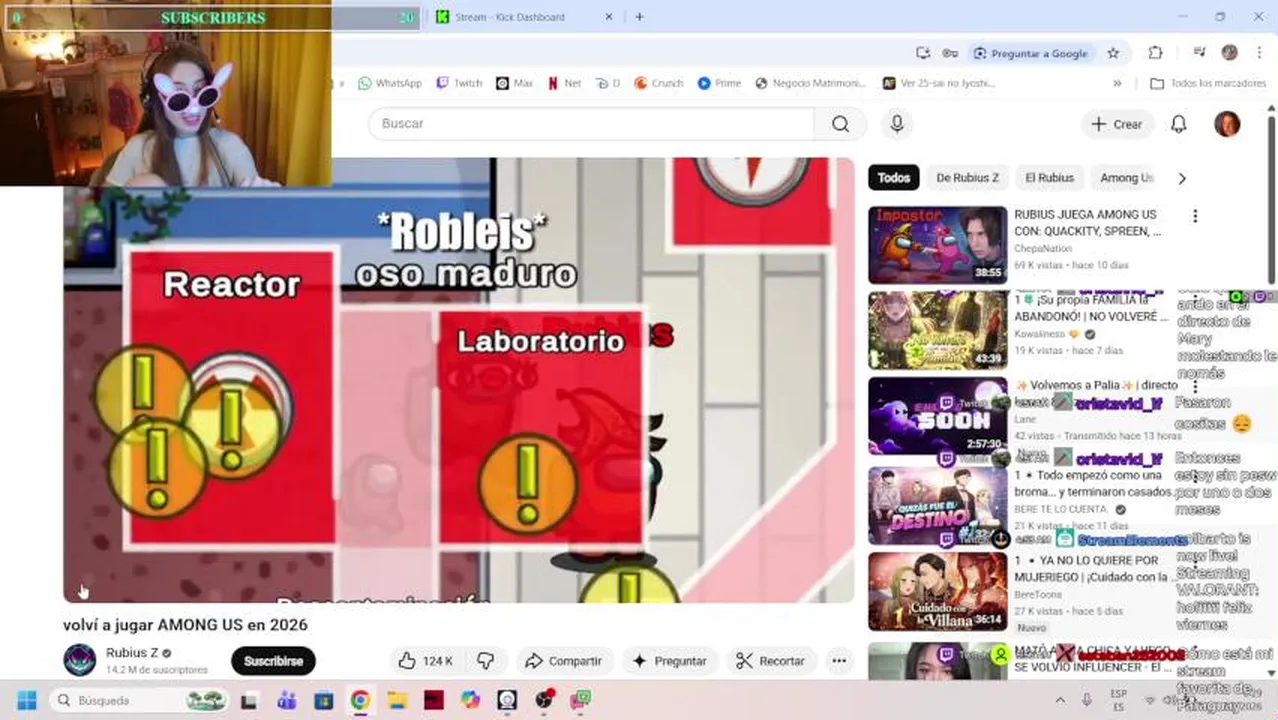Expand hidden bookmarks overflow chevron
Screen dimensions: 1278x720
(x=1117, y=83)
